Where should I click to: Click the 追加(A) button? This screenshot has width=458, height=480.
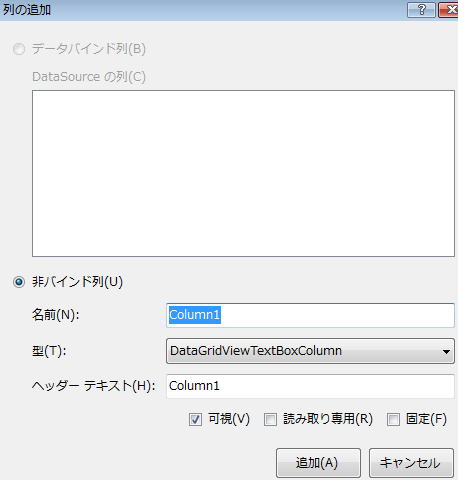tap(318, 463)
